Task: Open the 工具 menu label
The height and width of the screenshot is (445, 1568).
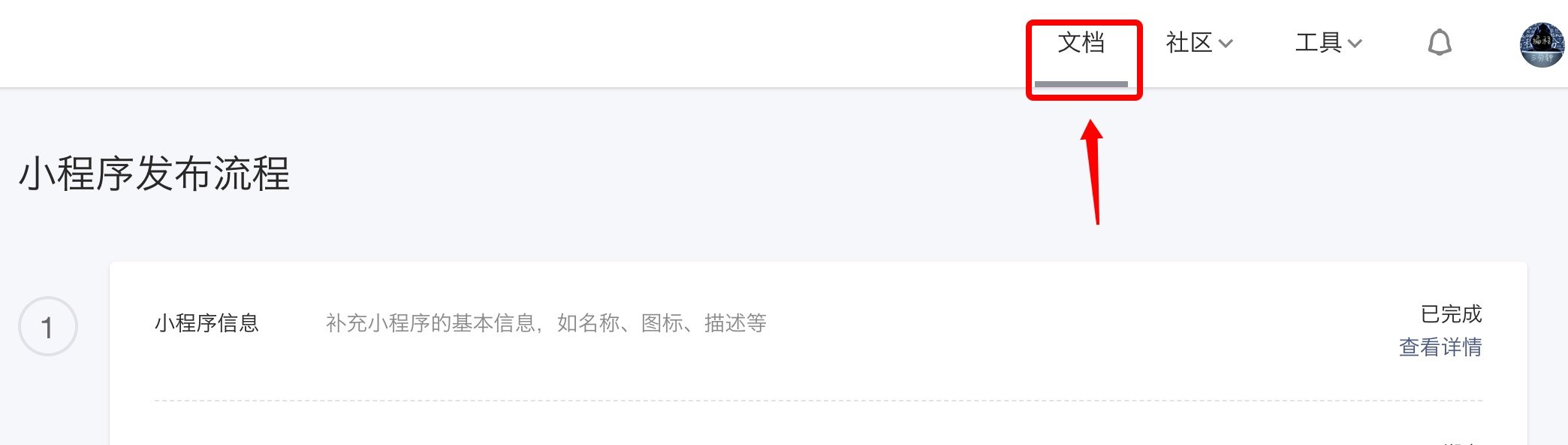Action: point(1319,43)
